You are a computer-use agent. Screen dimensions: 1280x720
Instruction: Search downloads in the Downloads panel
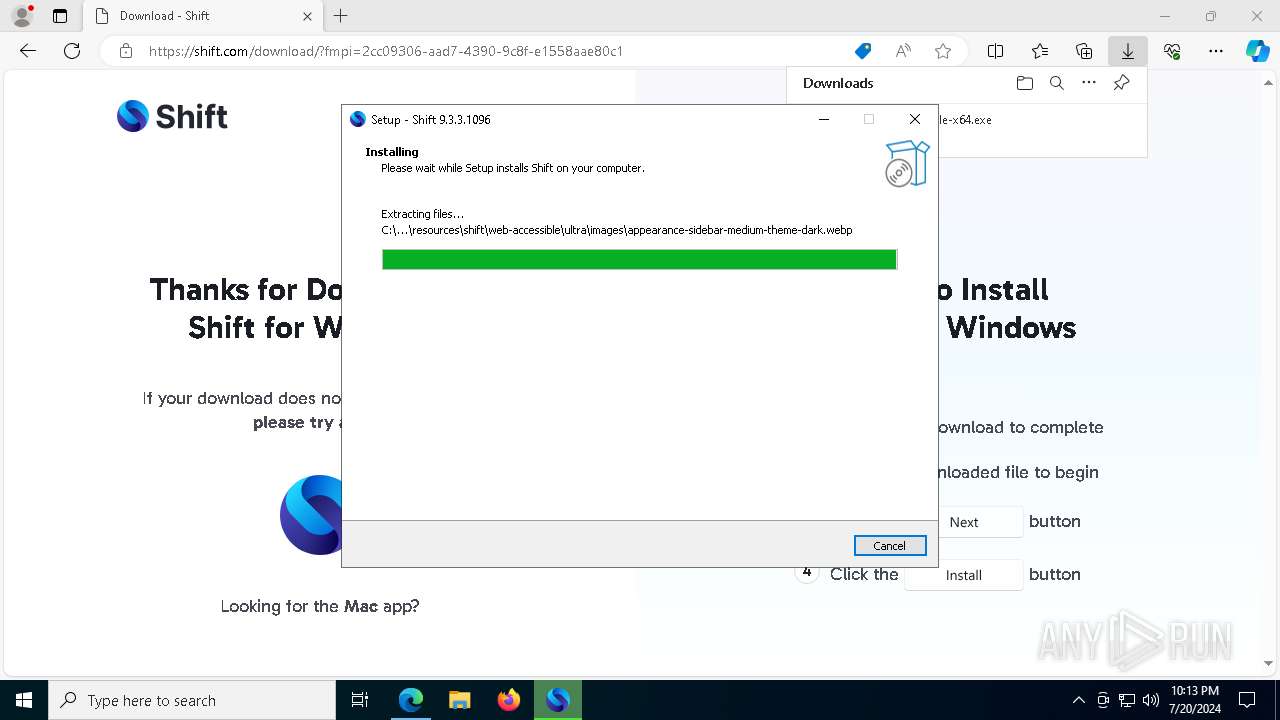click(x=1056, y=83)
